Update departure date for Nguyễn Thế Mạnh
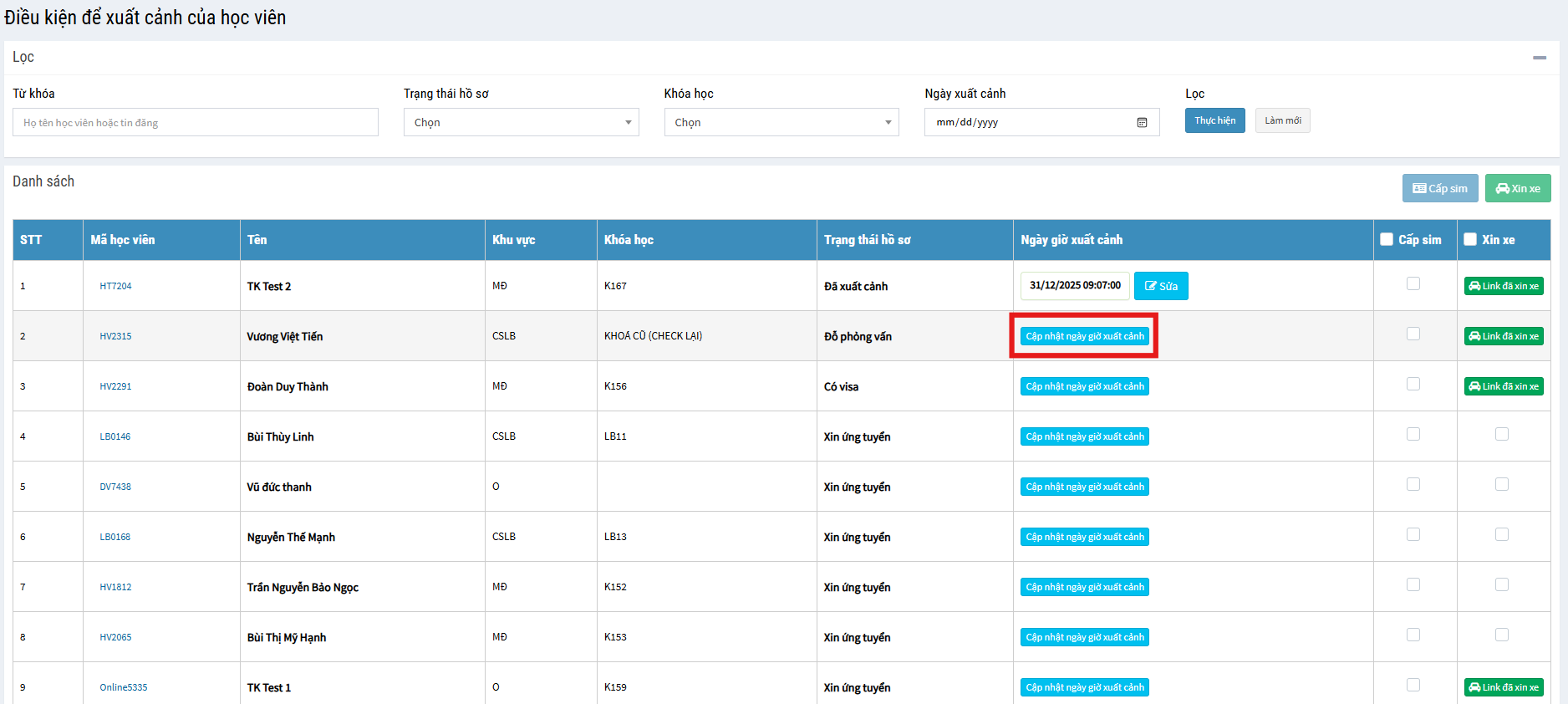 [x=1084, y=537]
